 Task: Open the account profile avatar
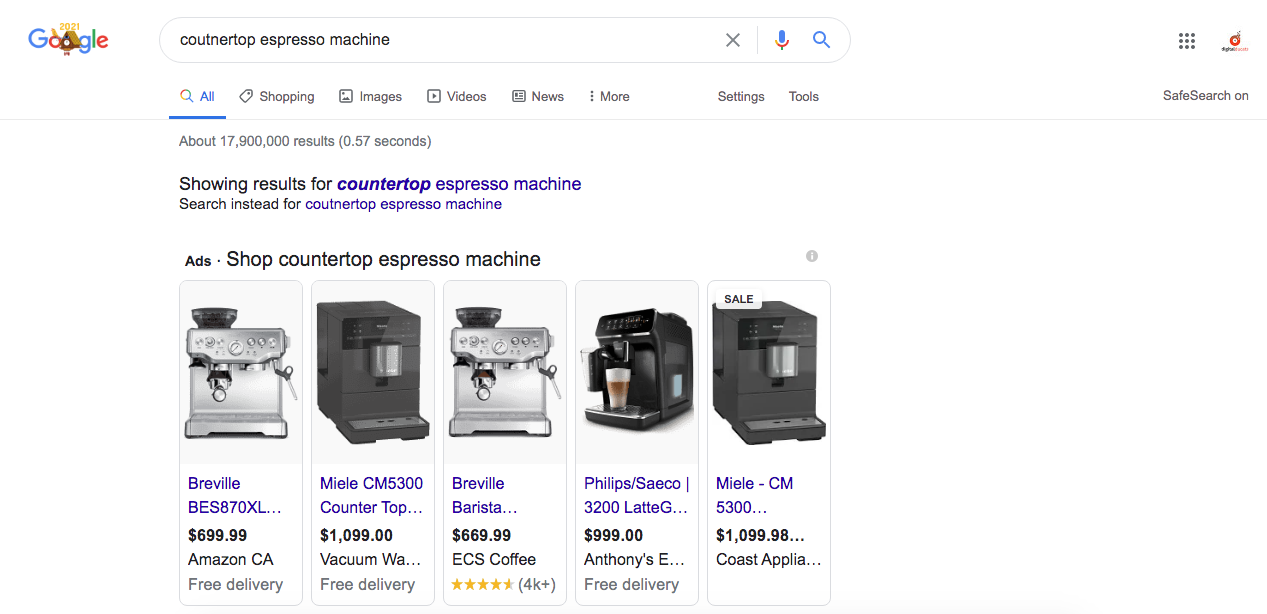(1234, 41)
